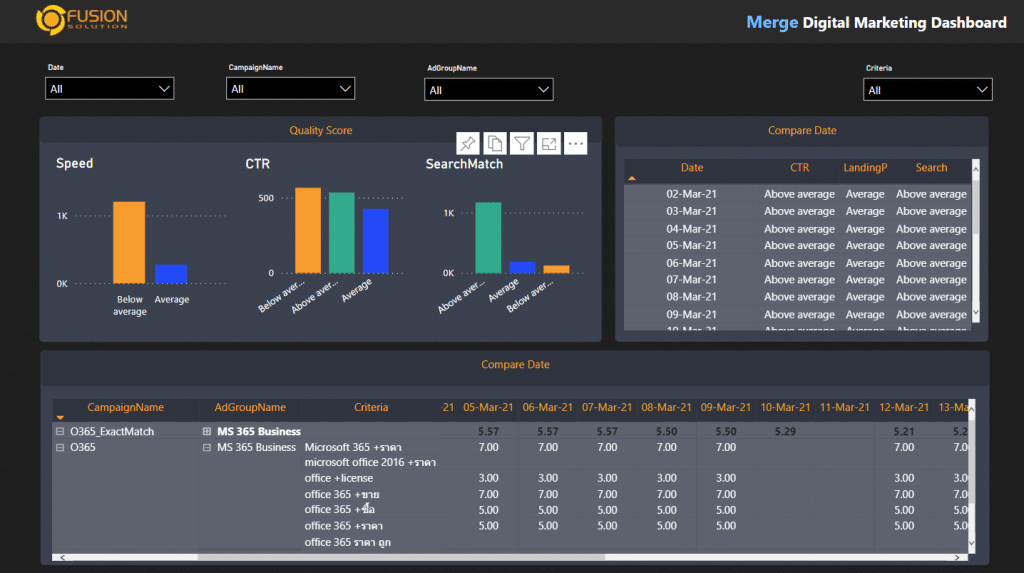The width and height of the screenshot is (1024, 573).
Task: Select the 'office +license' criteria row
Action: pos(338,478)
